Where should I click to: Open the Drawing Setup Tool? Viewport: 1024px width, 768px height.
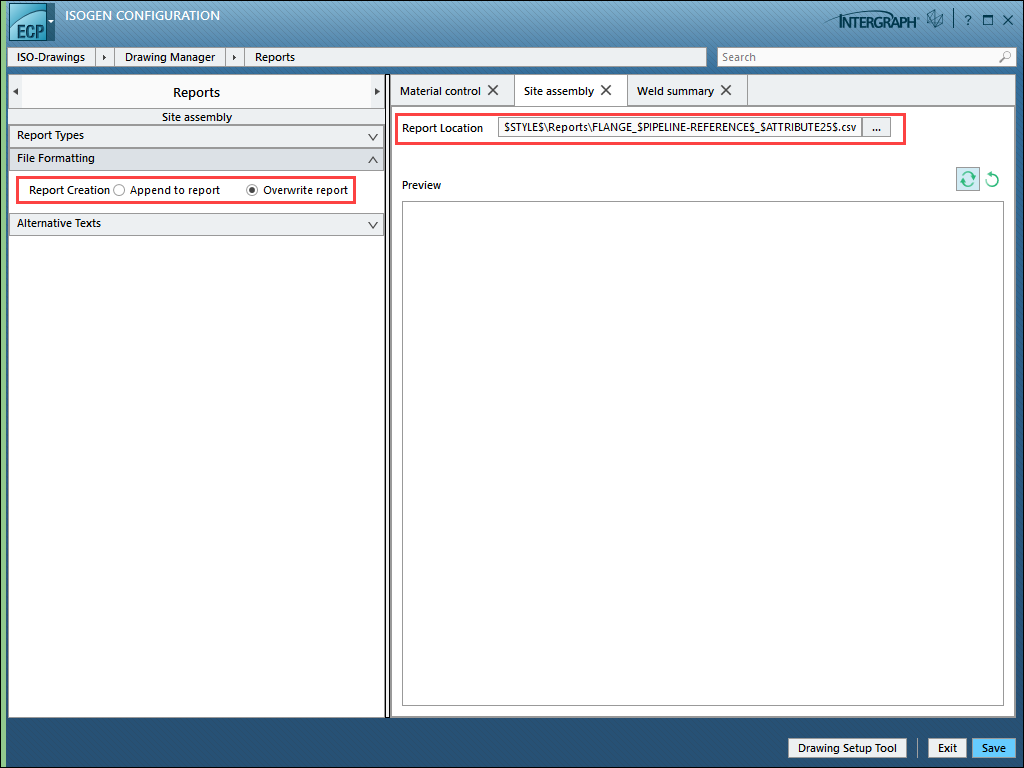tap(847, 748)
